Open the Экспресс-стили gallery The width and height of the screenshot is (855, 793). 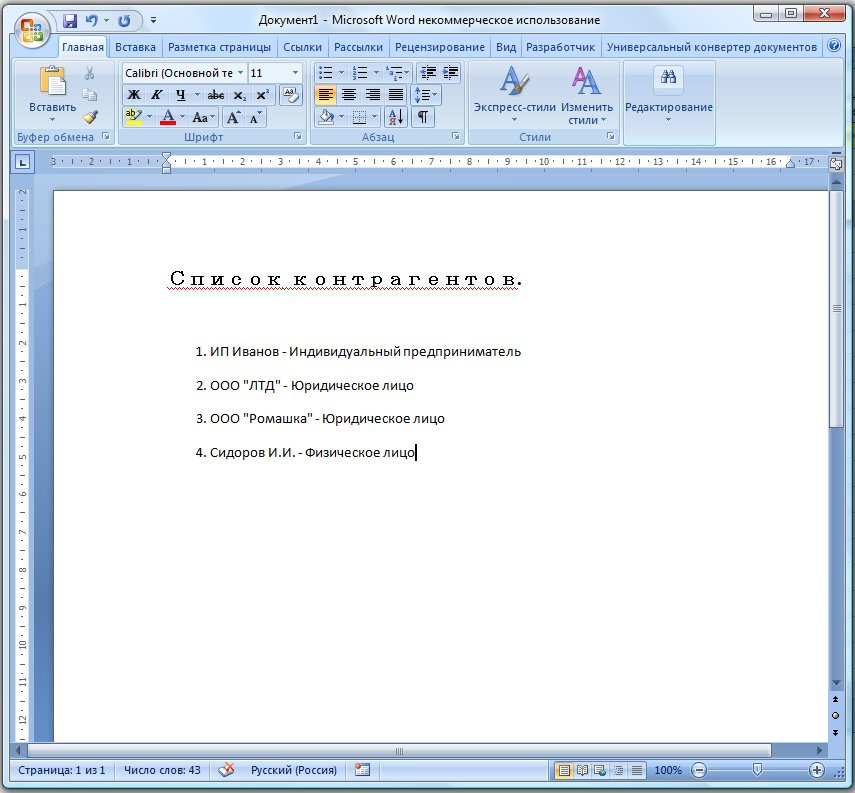(514, 93)
